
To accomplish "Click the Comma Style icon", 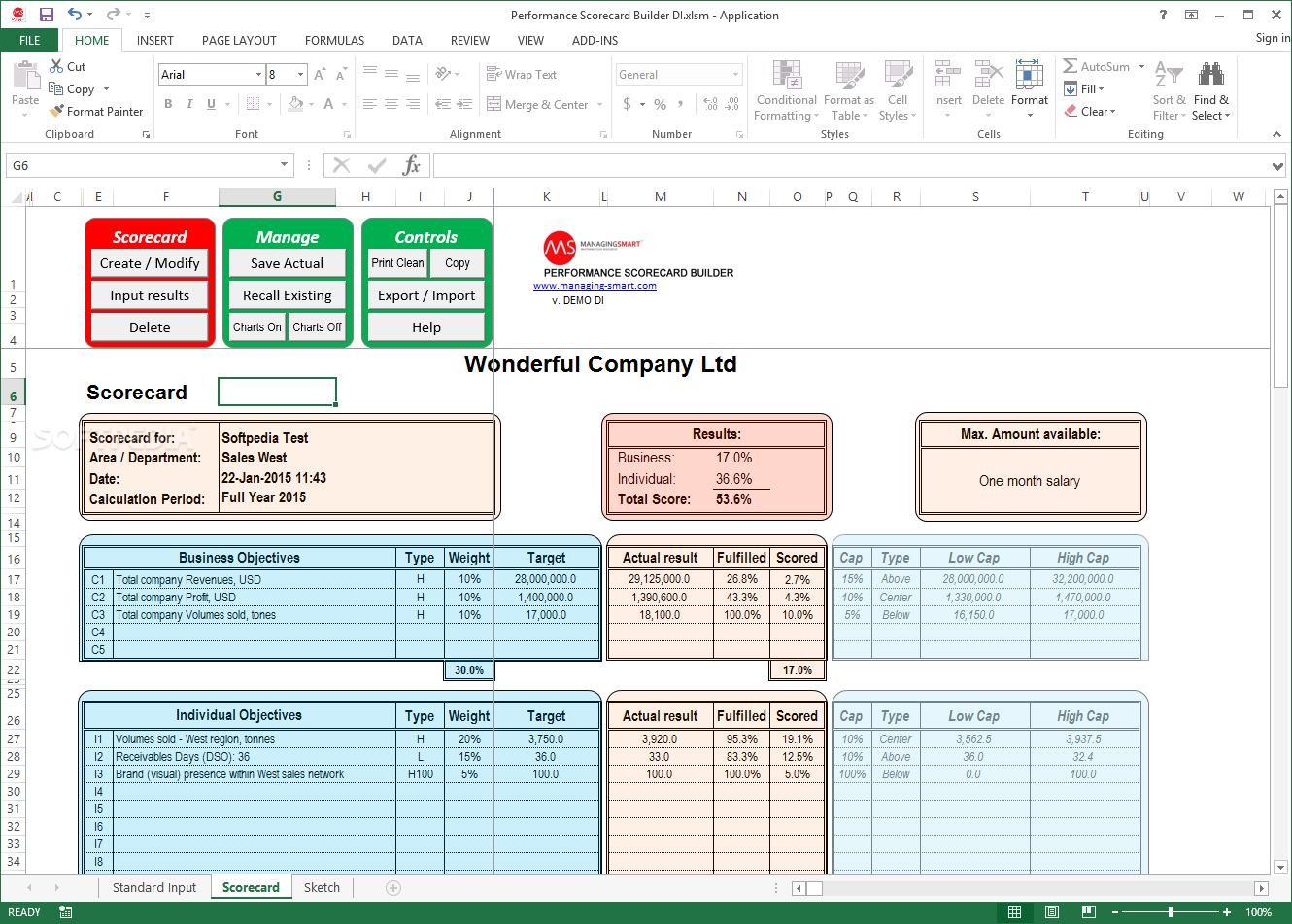I will click(681, 104).
